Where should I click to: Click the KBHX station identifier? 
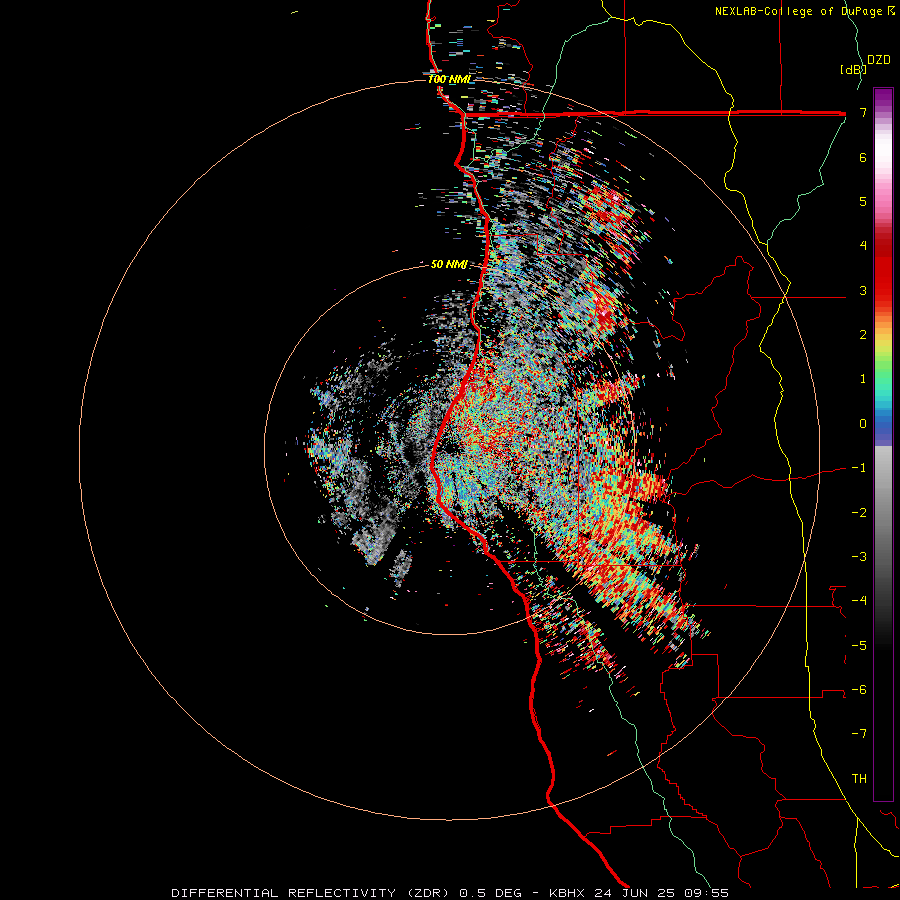(567, 893)
